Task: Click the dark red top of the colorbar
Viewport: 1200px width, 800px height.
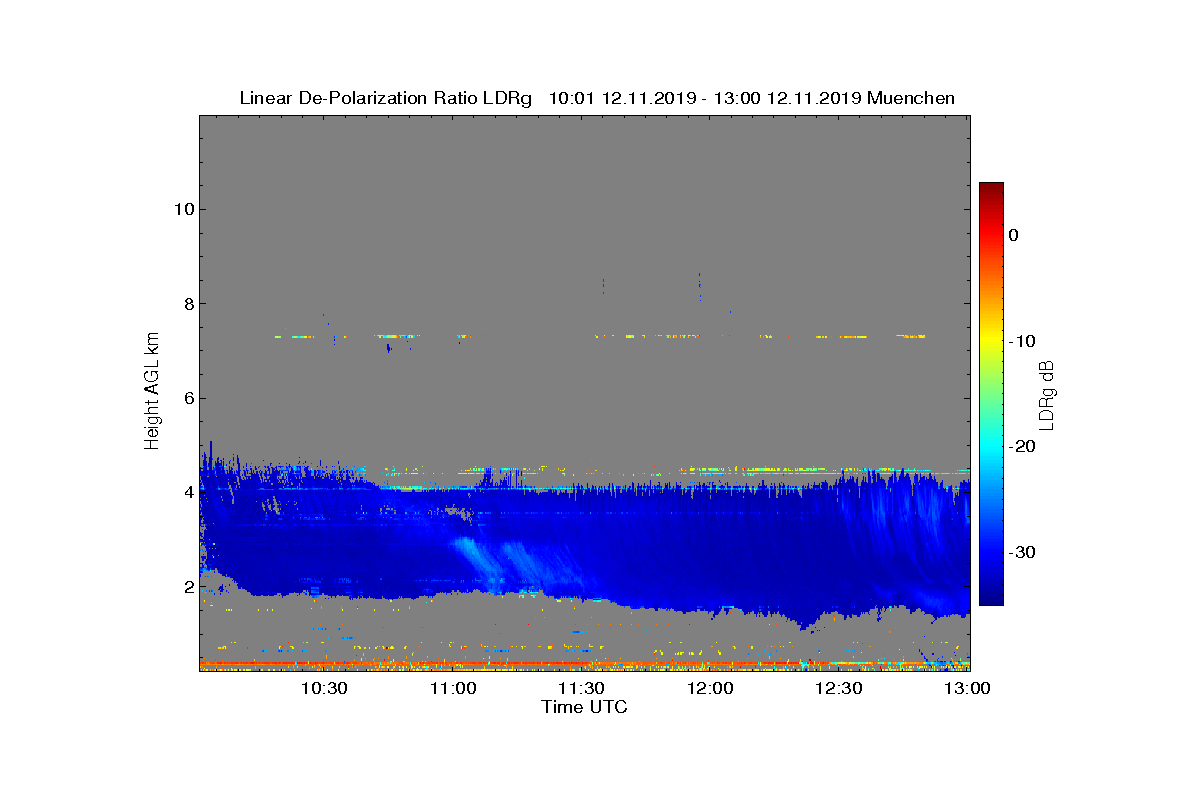Action: pos(991,190)
